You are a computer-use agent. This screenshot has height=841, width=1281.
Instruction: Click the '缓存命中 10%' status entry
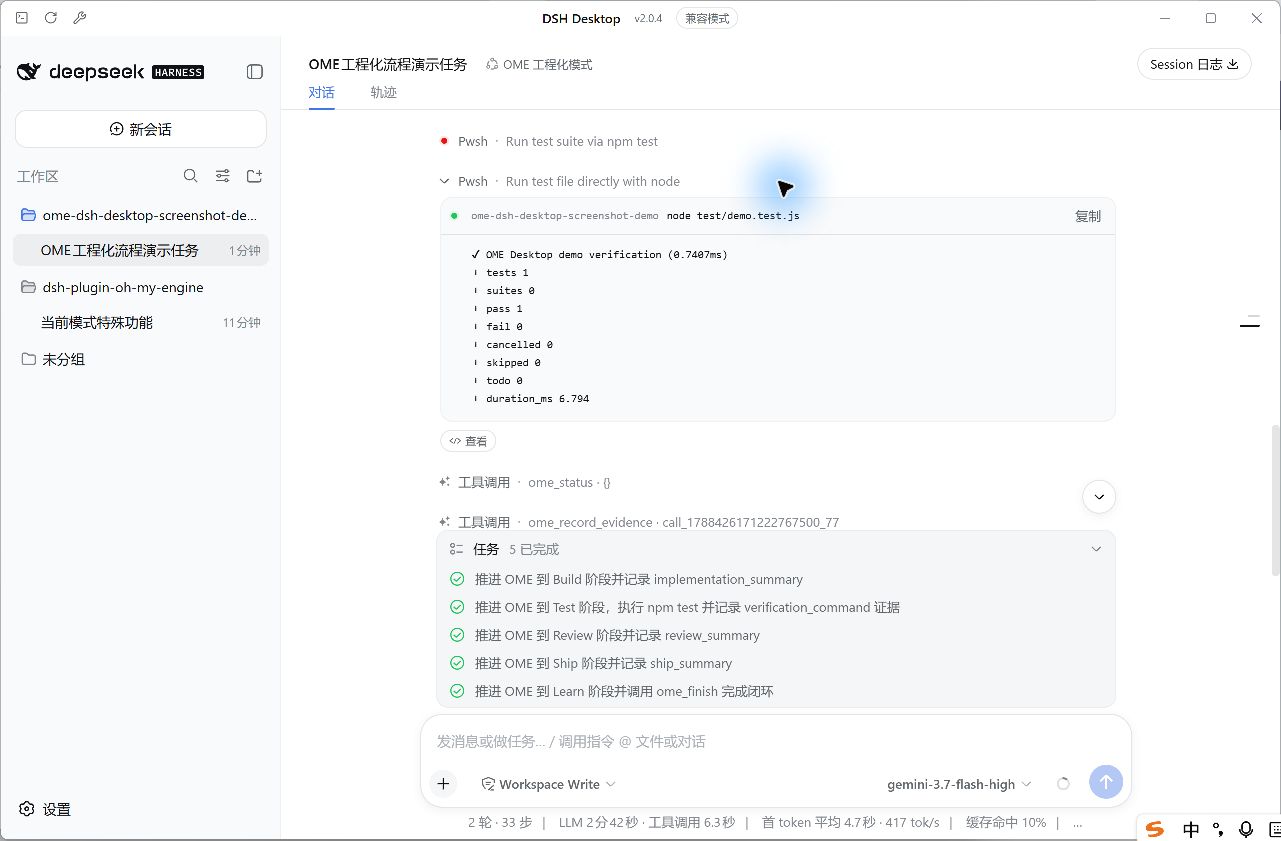click(x=1005, y=823)
